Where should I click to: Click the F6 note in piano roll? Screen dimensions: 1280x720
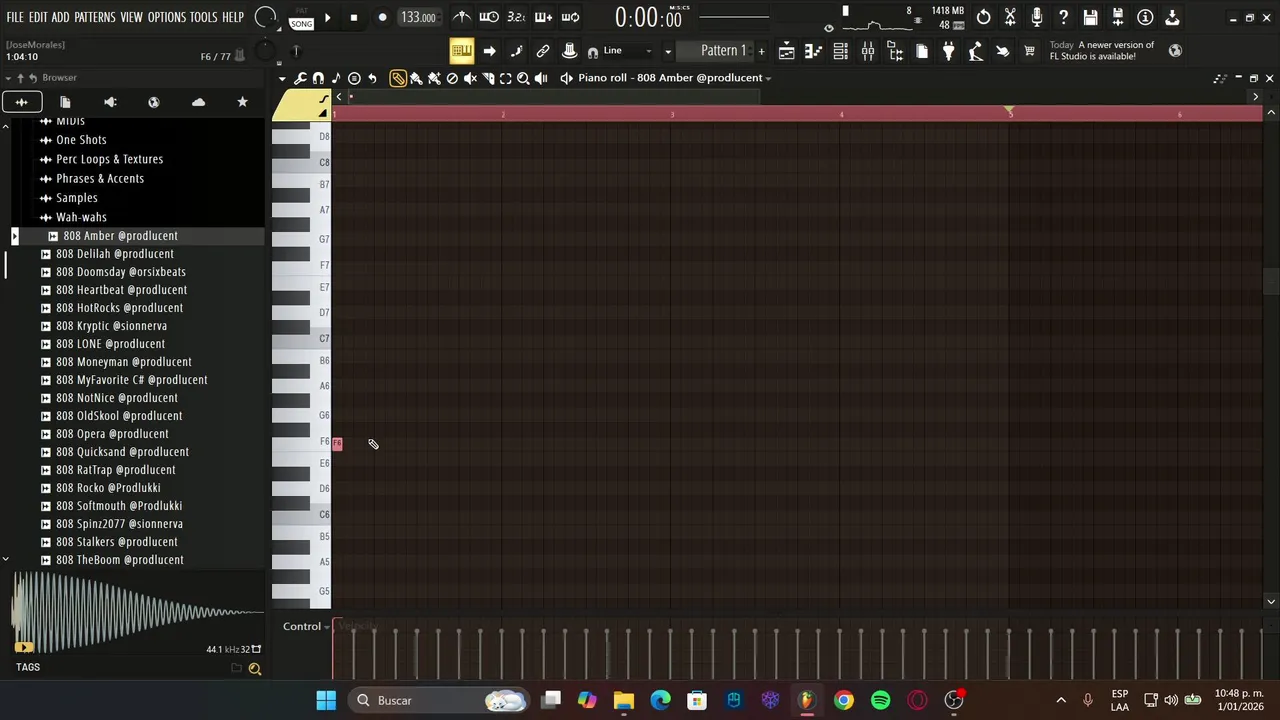tap(337, 444)
